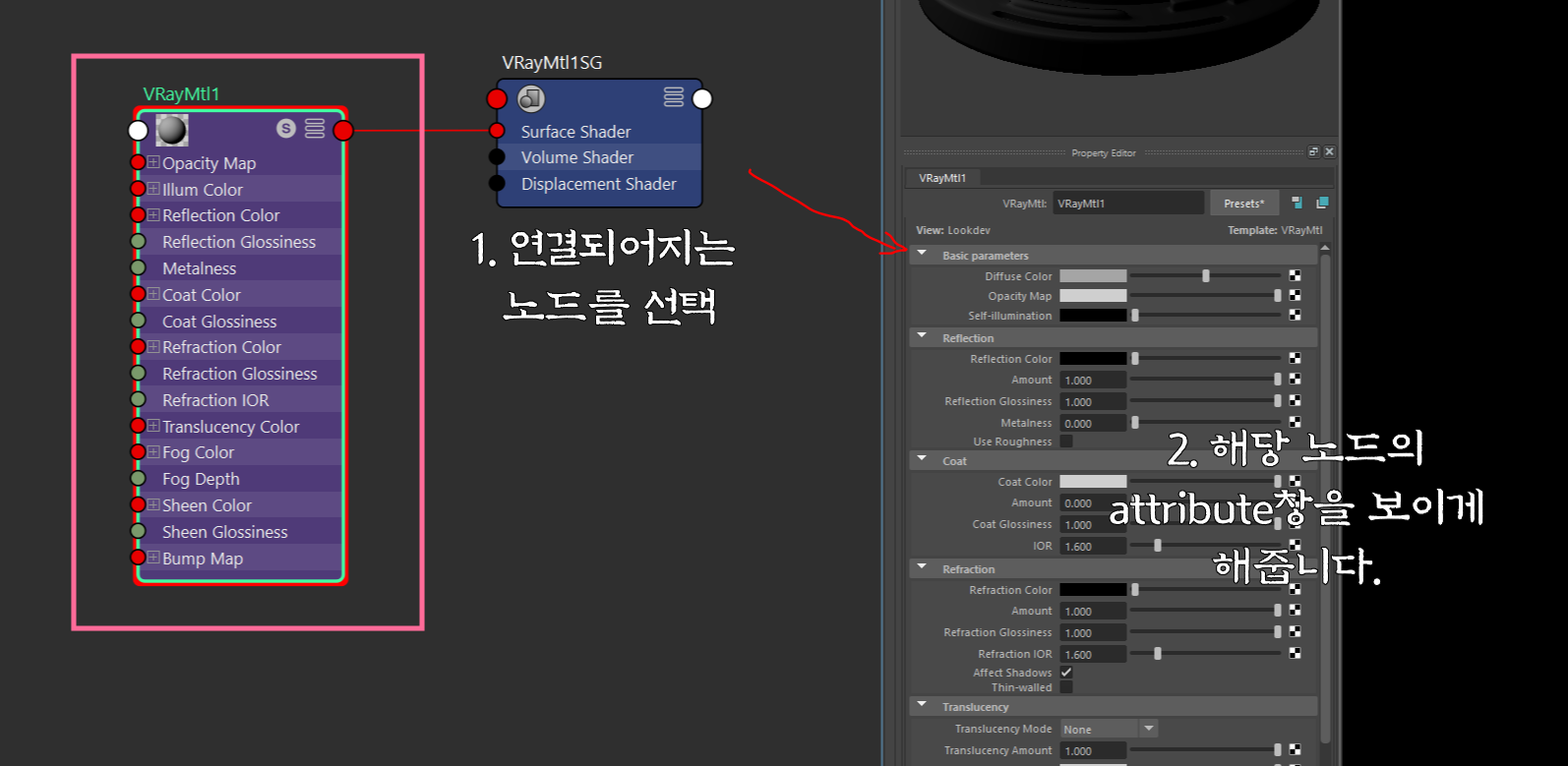
Task: Click the Refraction IOR value field
Action: [x=1093, y=654]
